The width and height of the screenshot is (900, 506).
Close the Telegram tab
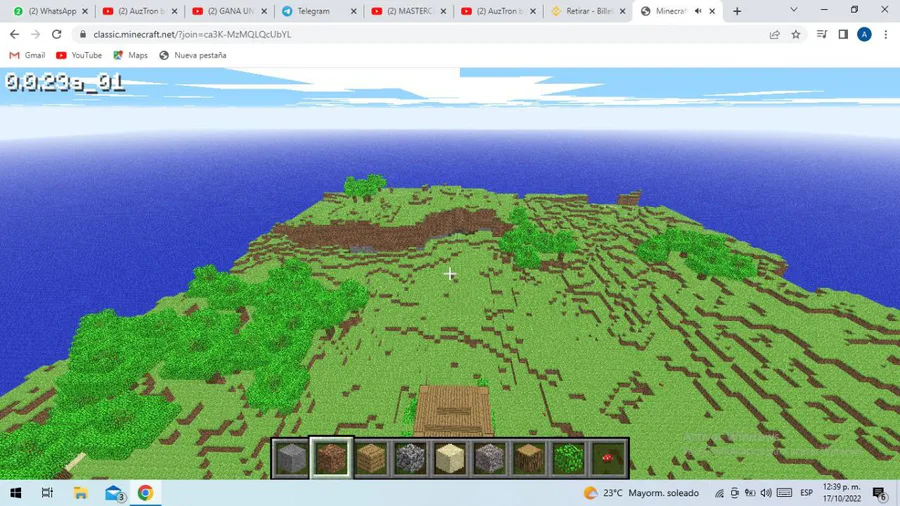pyautogui.click(x=354, y=11)
